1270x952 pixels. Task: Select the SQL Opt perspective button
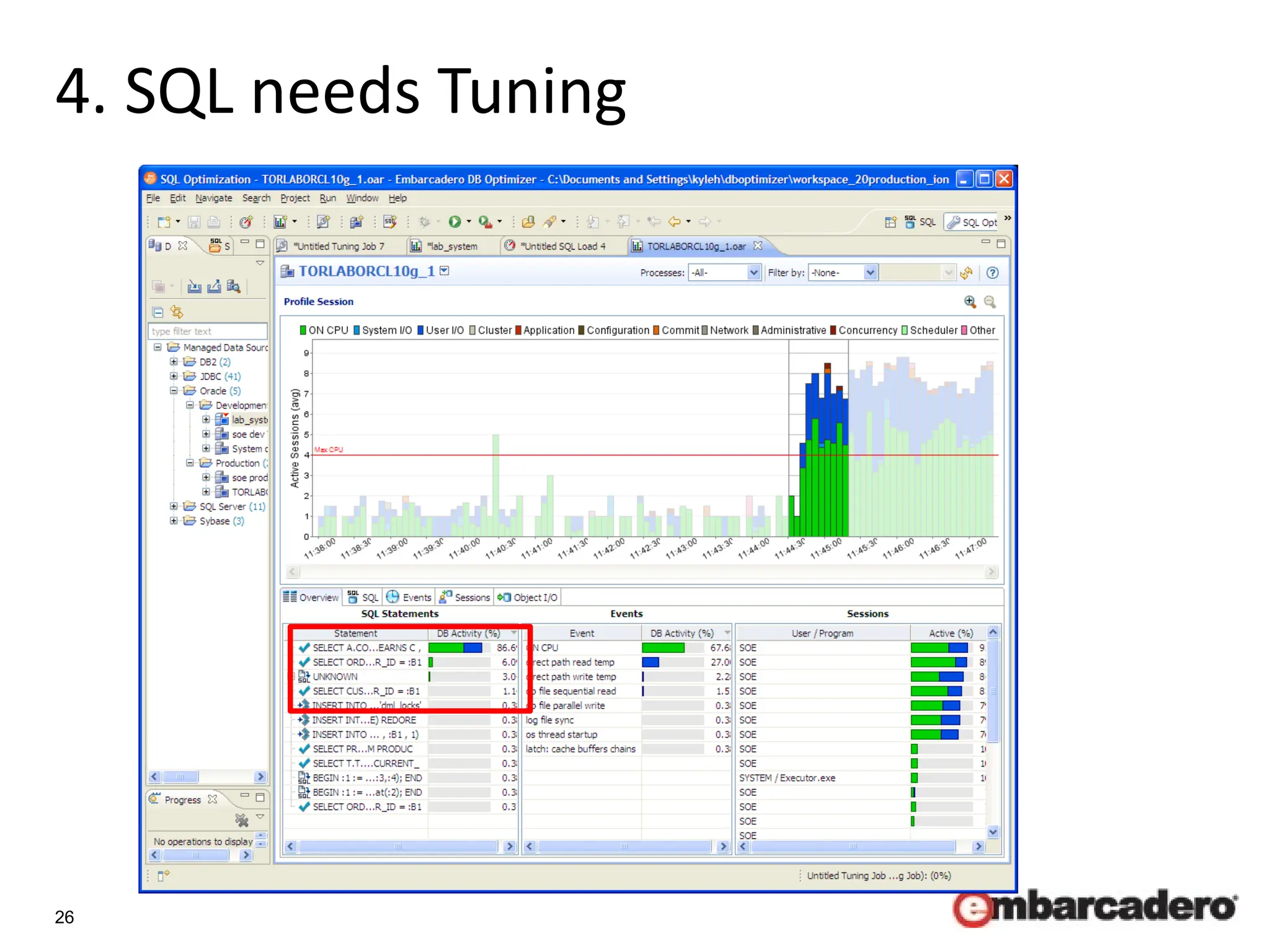[x=972, y=222]
